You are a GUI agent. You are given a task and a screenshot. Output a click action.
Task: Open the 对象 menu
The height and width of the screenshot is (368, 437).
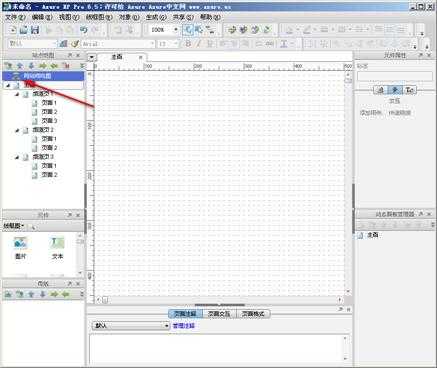[129, 17]
